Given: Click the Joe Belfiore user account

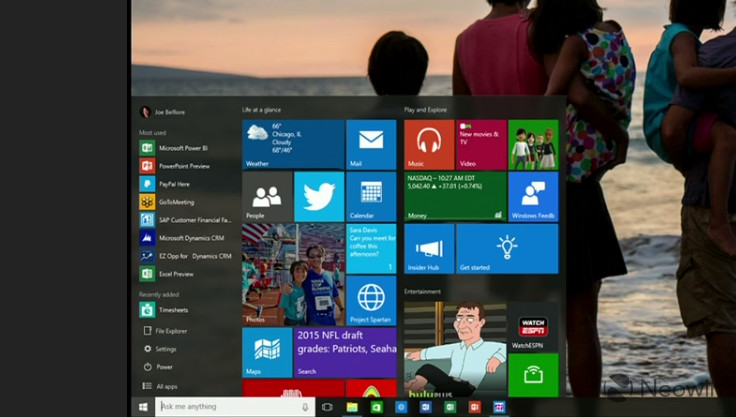Looking at the screenshot, I should coord(162,112).
